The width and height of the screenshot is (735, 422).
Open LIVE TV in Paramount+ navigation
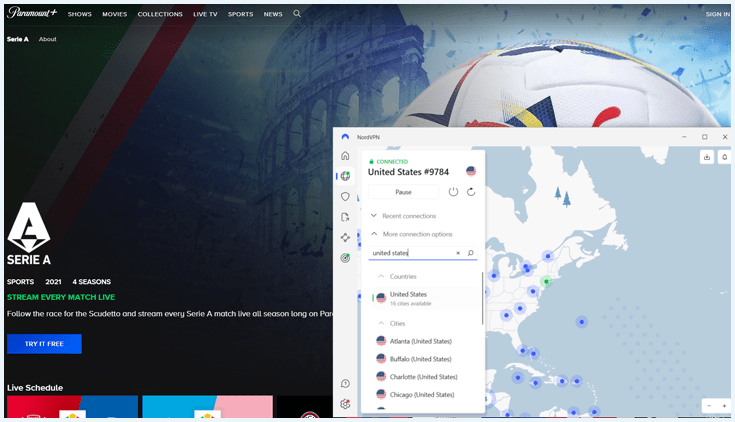pyautogui.click(x=205, y=14)
